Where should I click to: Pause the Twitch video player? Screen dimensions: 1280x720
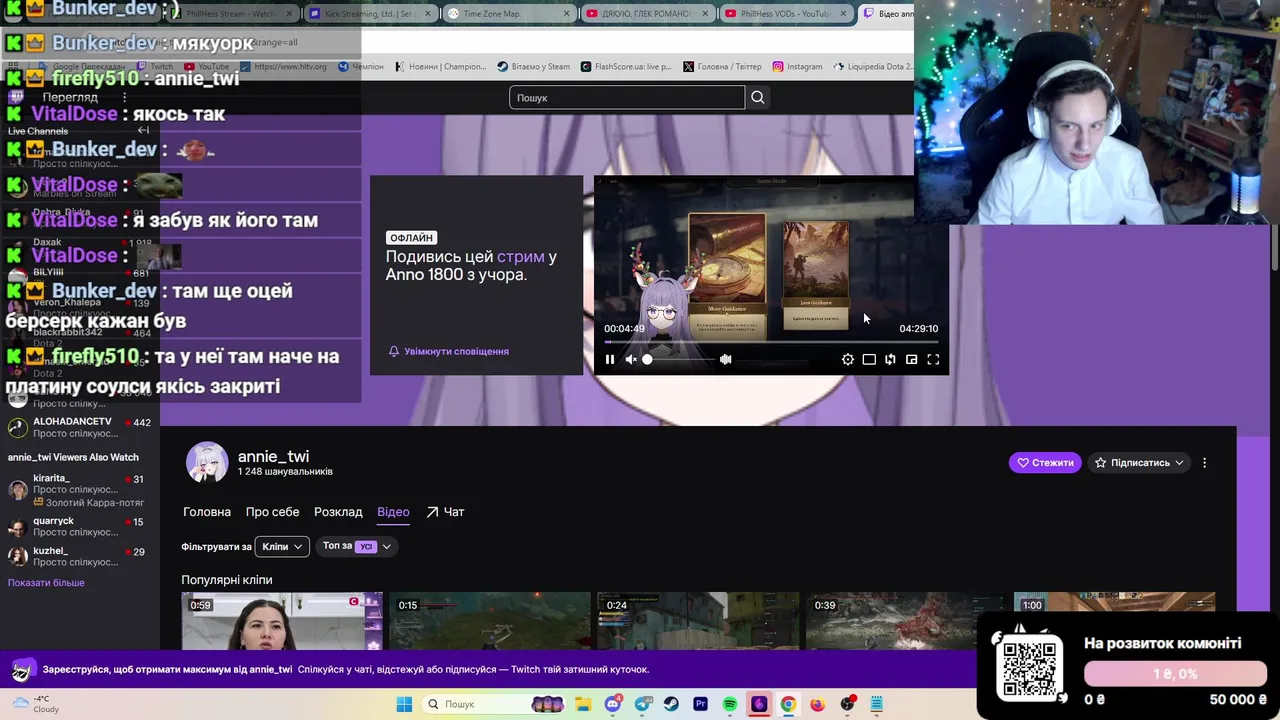609,359
